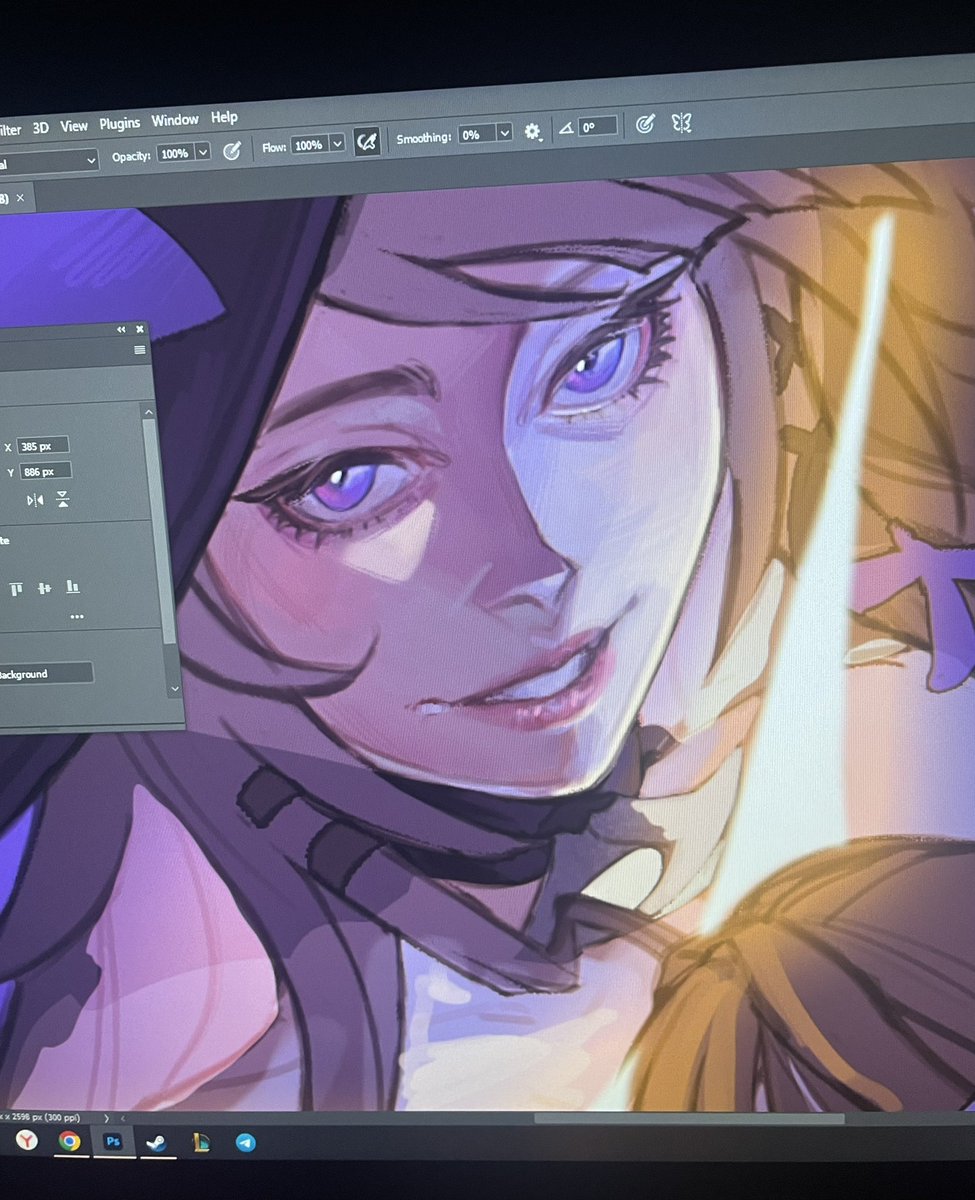The height and width of the screenshot is (1200, 975).
Task: Open the Opacity slider dropdown arrow
Action: [203, 152]
